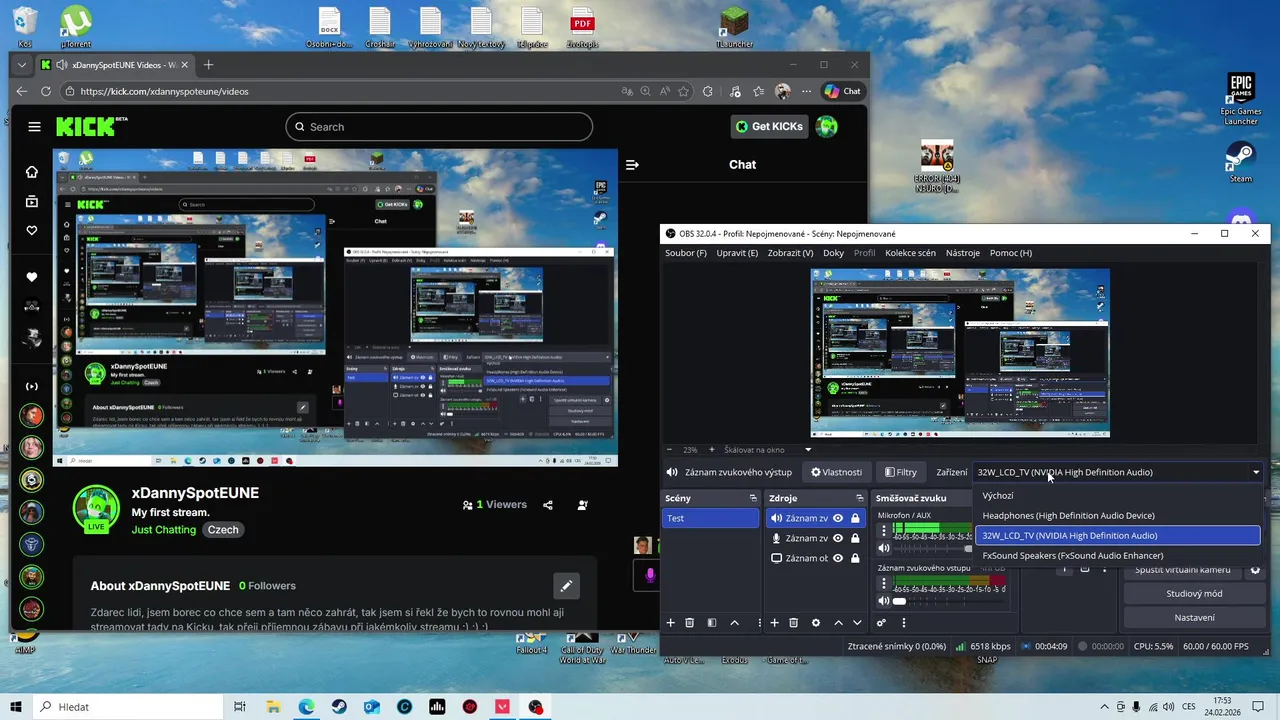The image size is (1280, 720).
Task: Open the Nástroje menu in OBS
Action: (963, 253)
